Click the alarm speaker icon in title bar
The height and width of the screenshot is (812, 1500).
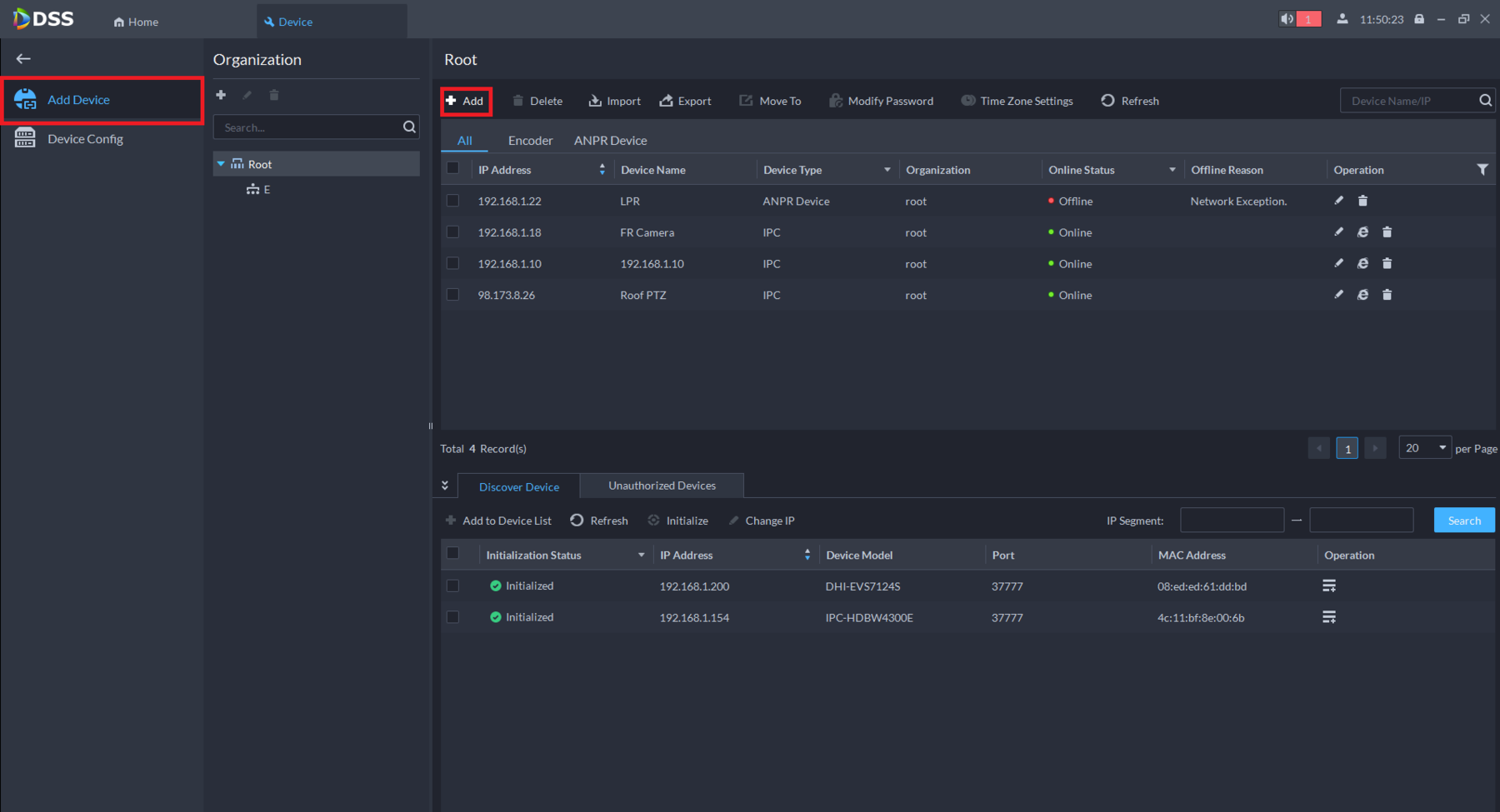(x=1287, y=19)
